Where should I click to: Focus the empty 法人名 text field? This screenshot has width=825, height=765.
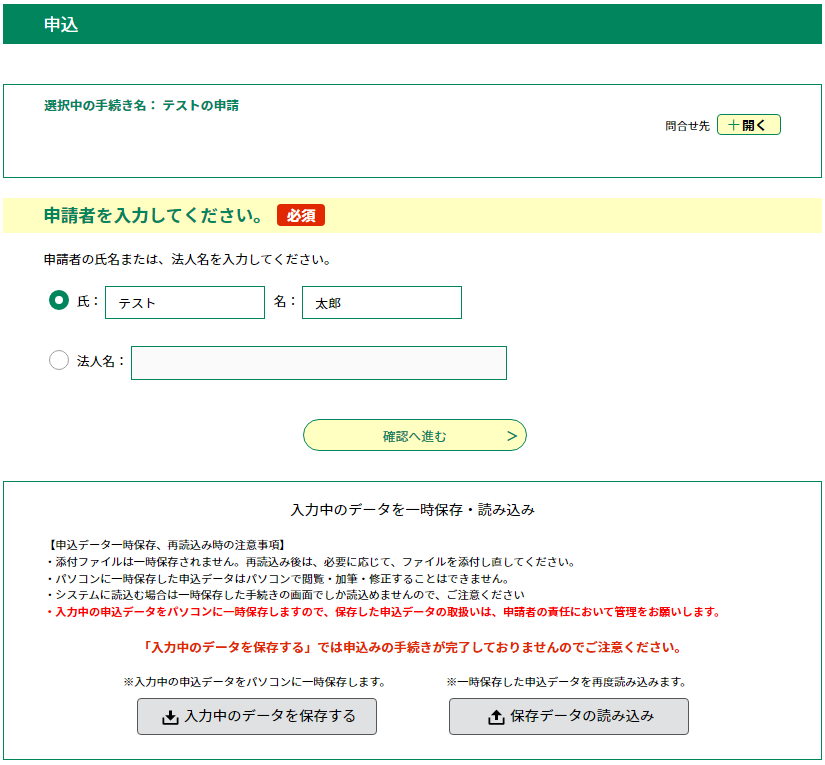(x=318, y=363)
